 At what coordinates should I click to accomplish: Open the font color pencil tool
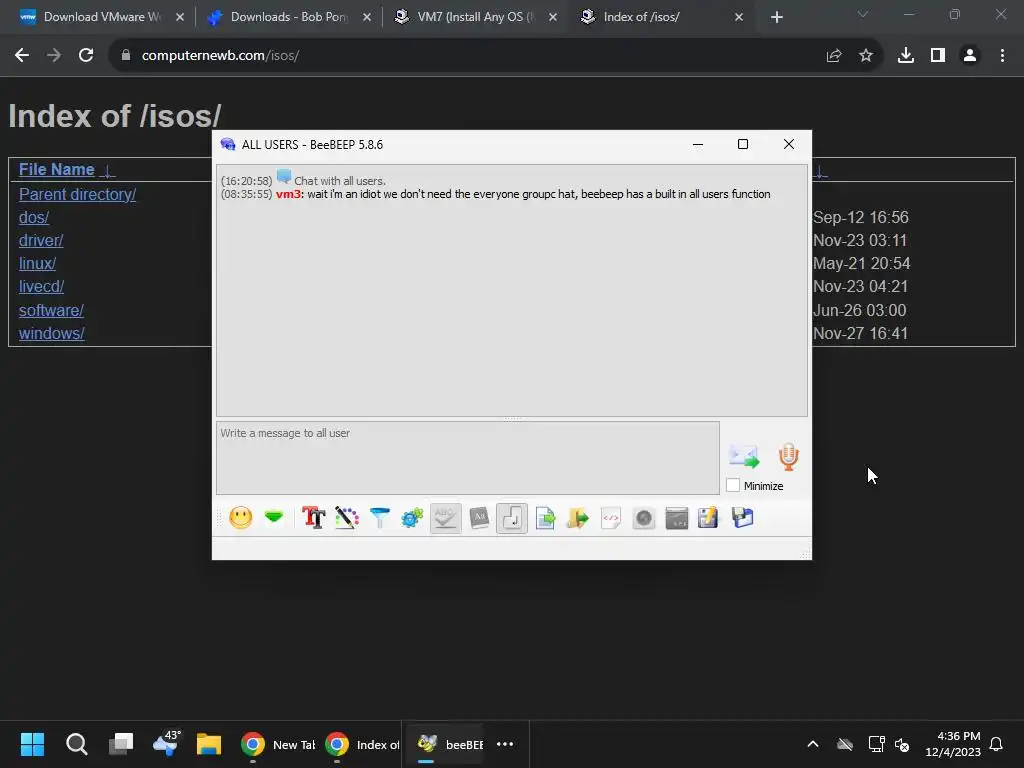tap(347, 518)
